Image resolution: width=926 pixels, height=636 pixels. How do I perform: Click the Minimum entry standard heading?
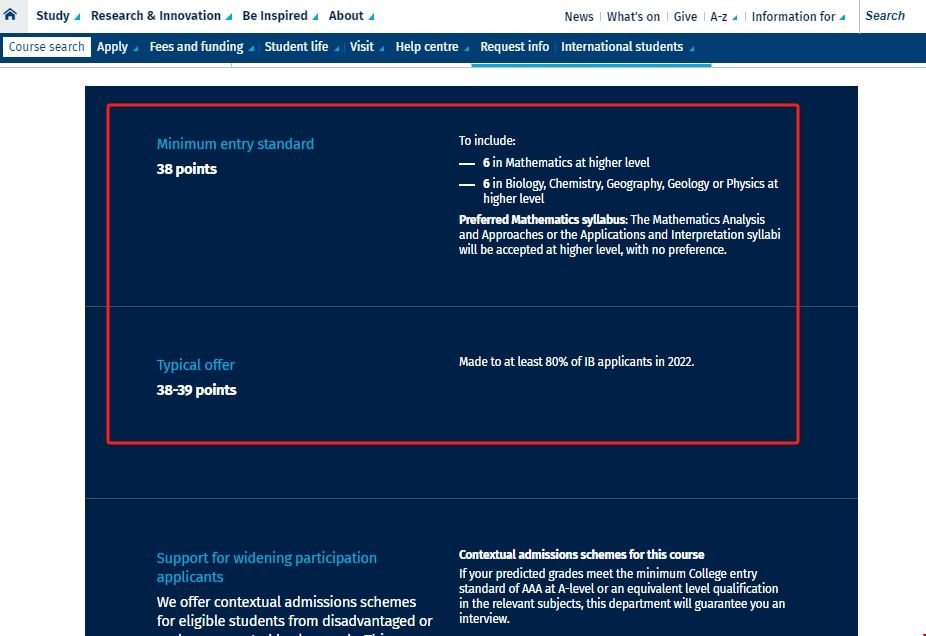[x=235, y=144]
